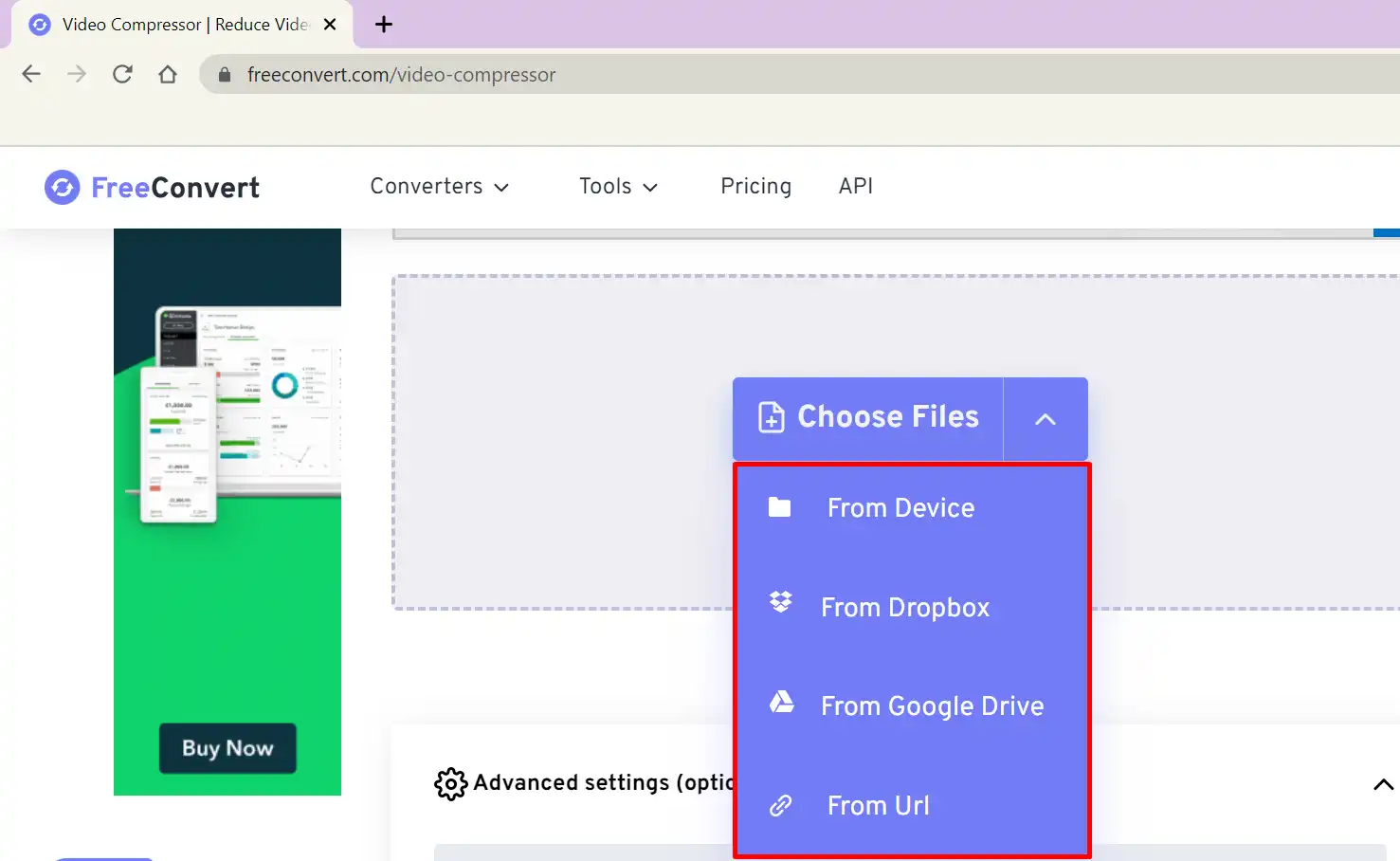Click the Buy Now ad button
Screen dimensions: 1400x861
(x=227, y=748)
